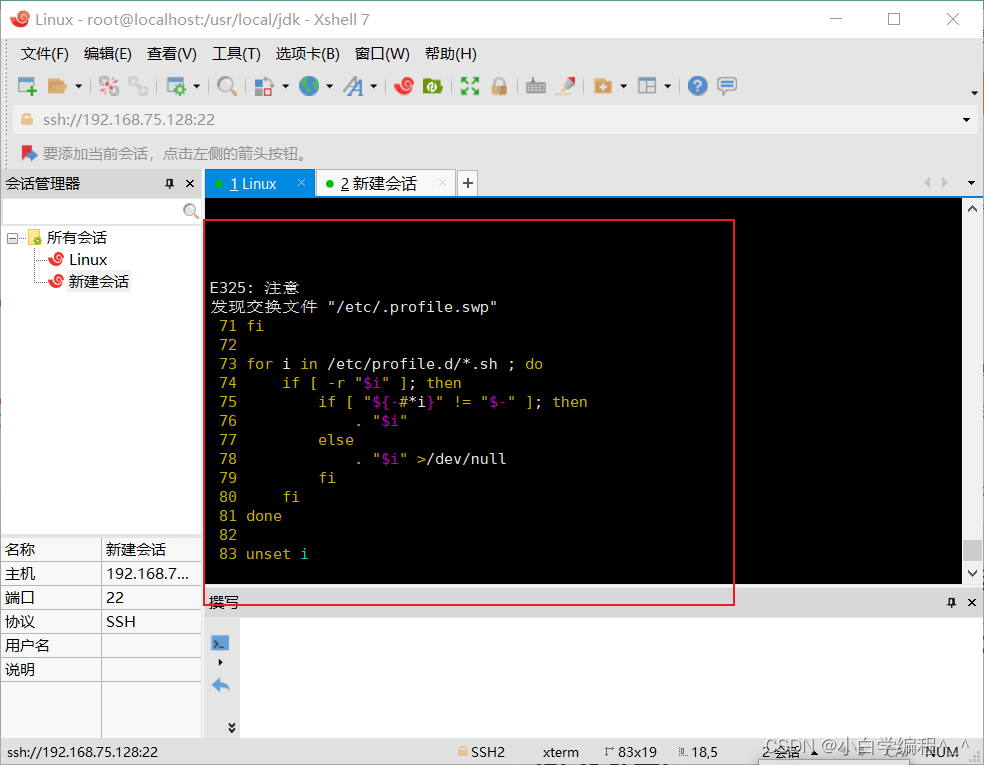Screen dimensions: 984x765
Task: Expand the compose pane double chevron
Action: point(232,727)
